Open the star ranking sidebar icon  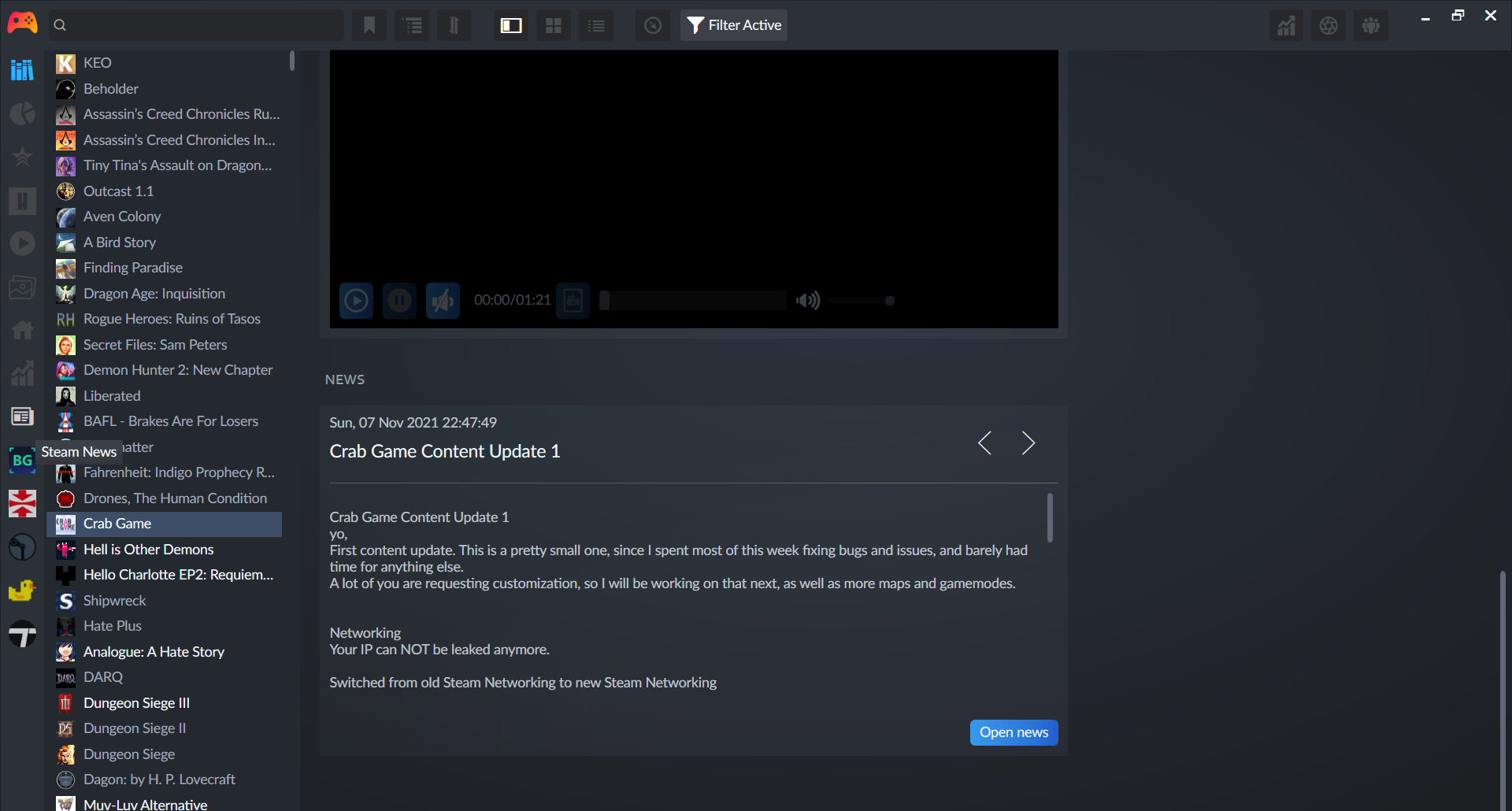(x=22, y=157)
